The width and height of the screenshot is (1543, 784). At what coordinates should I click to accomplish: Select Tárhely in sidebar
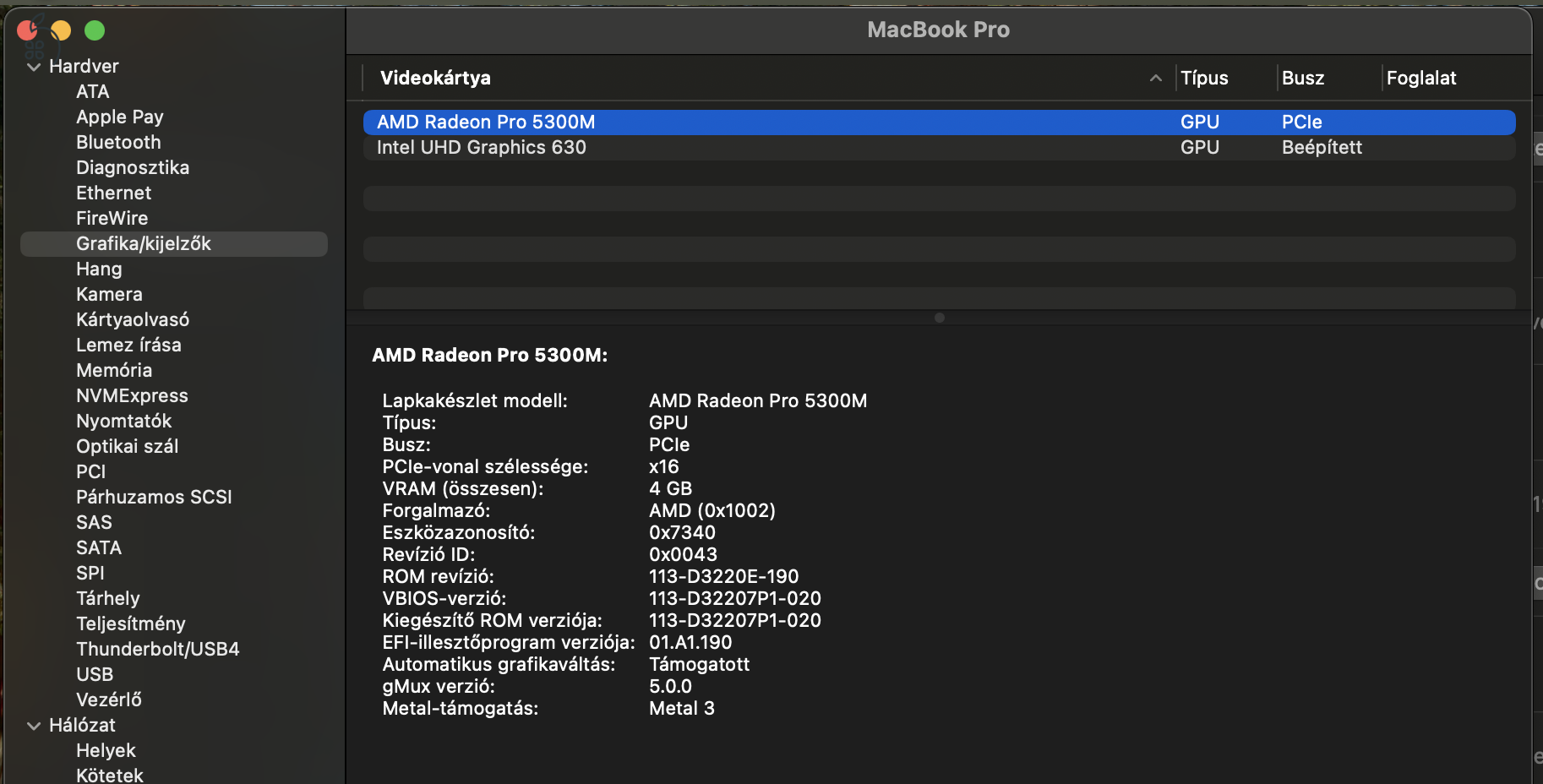[108, 598]
